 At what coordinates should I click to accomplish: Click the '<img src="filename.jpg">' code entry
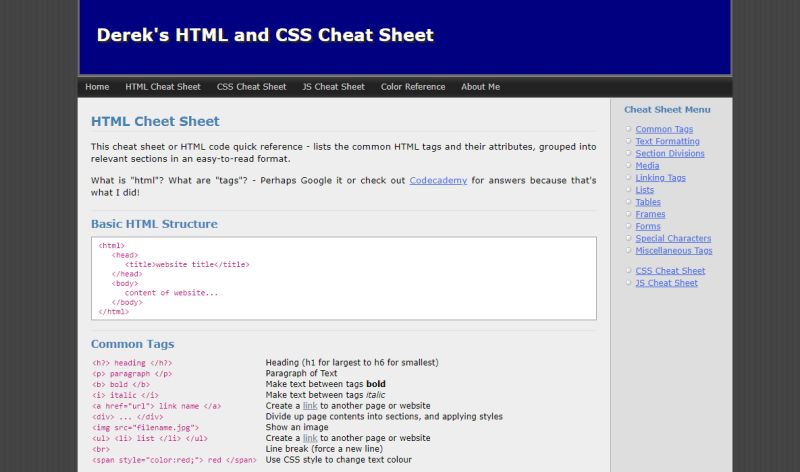[x=145, y=428]
